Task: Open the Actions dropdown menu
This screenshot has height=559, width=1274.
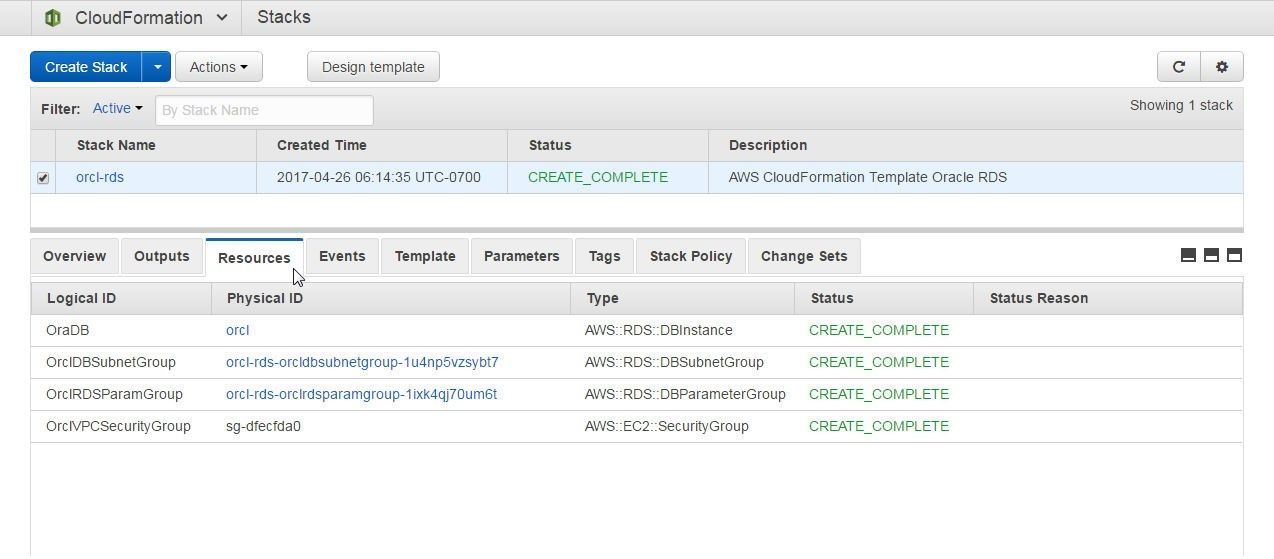Action: (219, 67)
